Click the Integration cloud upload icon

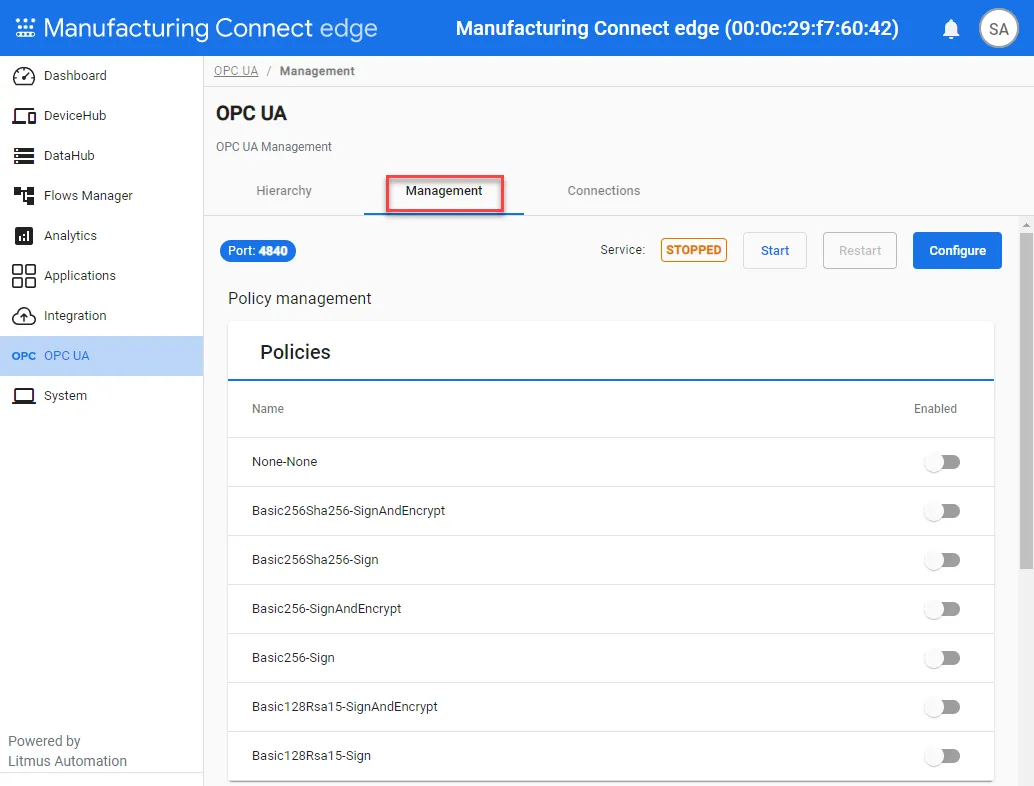[24, 316]
